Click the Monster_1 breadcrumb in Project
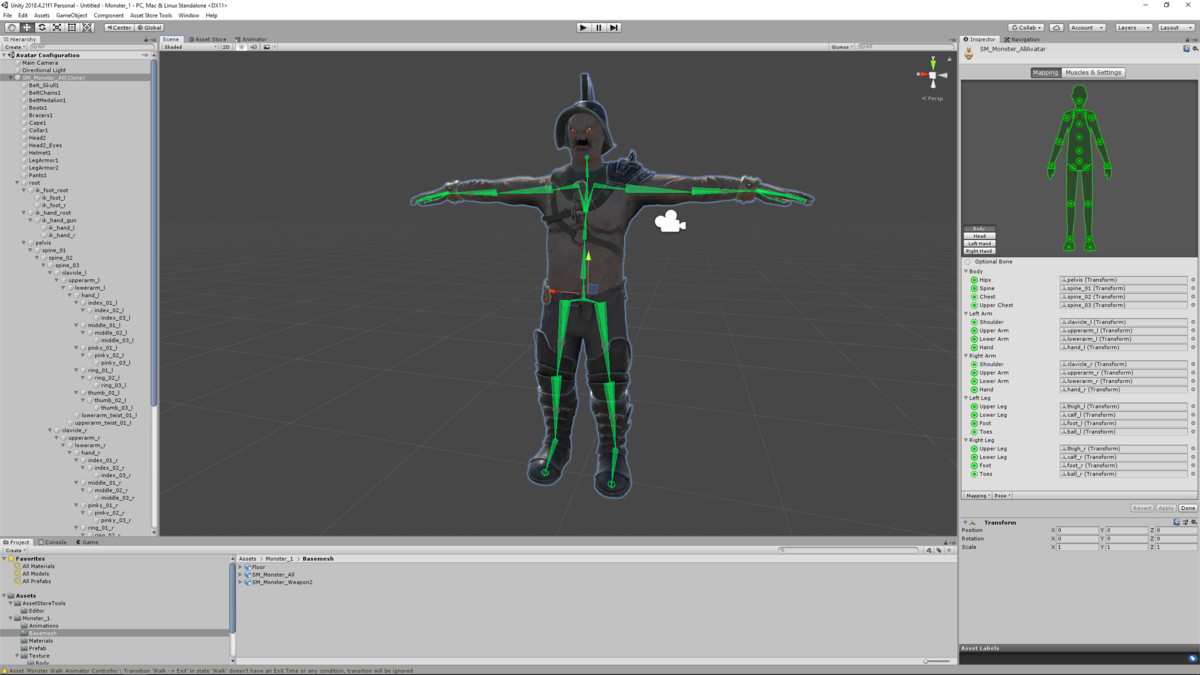Screen dimensions: 1200x675 [x=279, y=559]
